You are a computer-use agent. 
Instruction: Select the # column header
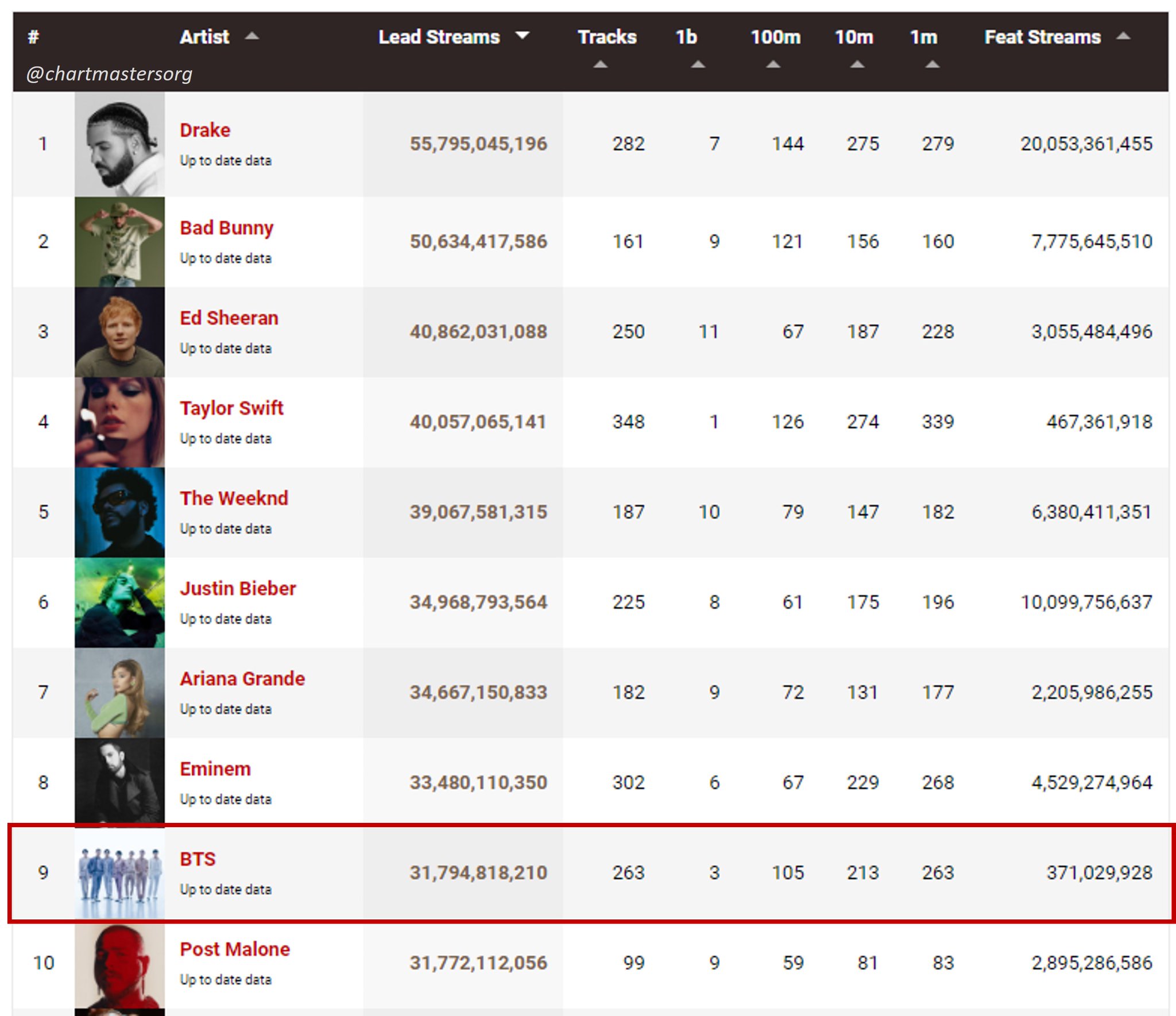click(x=33, y=36)
